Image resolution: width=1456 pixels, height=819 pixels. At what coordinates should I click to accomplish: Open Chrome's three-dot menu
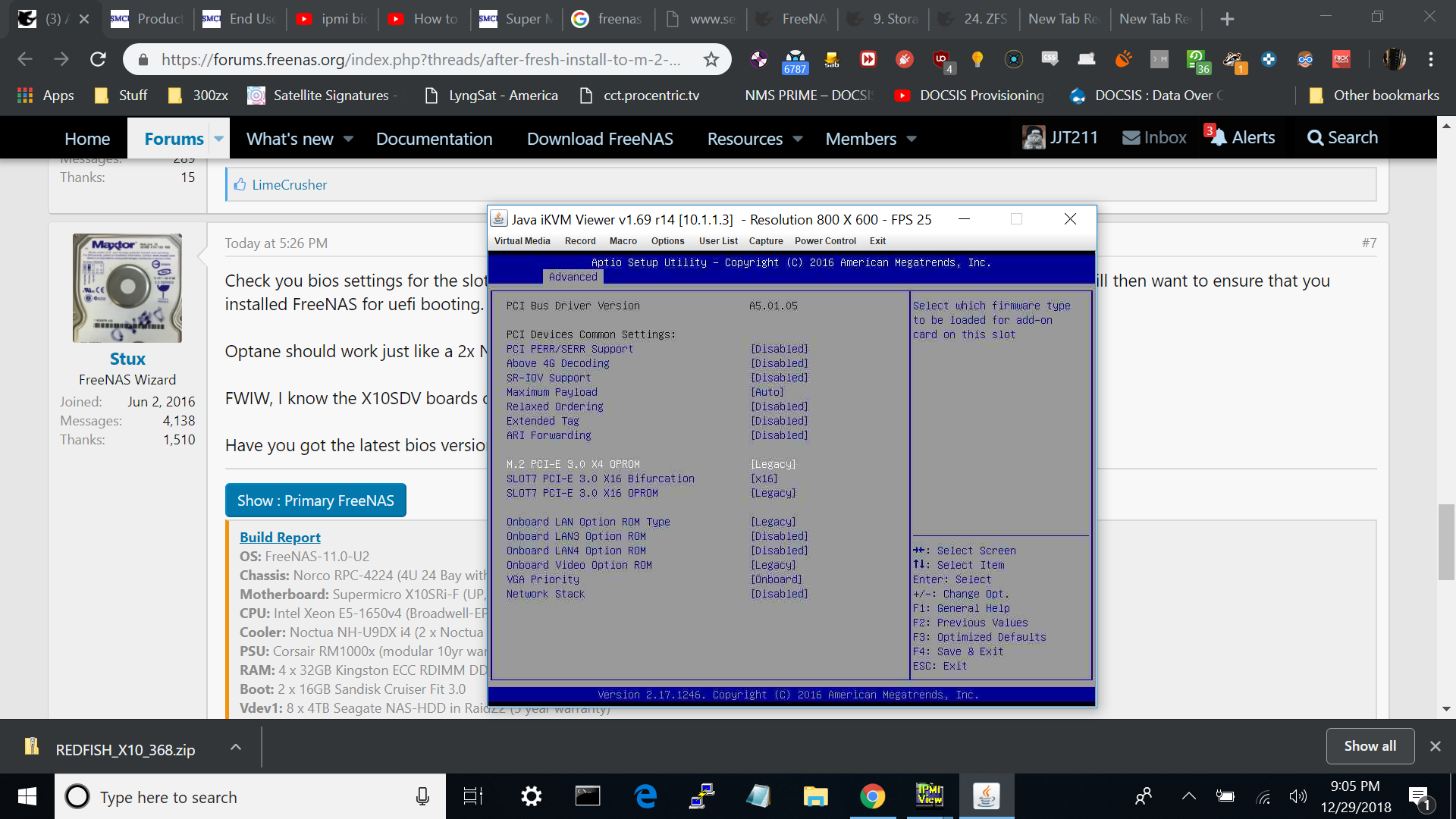pyautogui.click(x=1431, y=59)
